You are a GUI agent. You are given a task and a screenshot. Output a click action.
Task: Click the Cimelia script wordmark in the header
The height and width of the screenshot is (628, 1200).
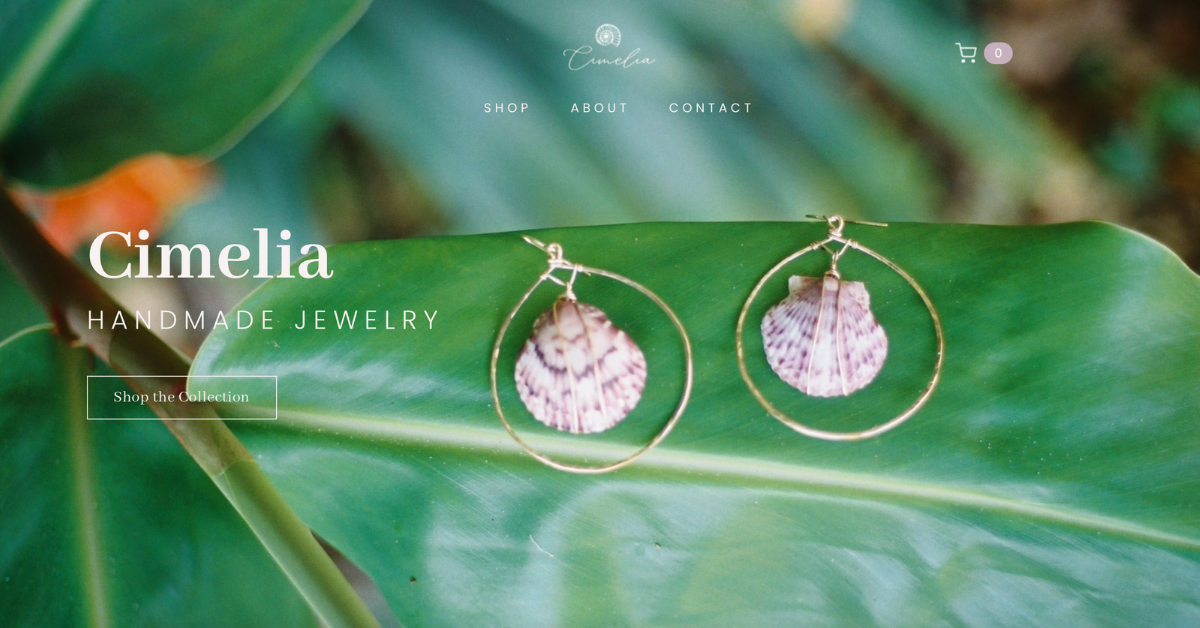click(609, 59)
